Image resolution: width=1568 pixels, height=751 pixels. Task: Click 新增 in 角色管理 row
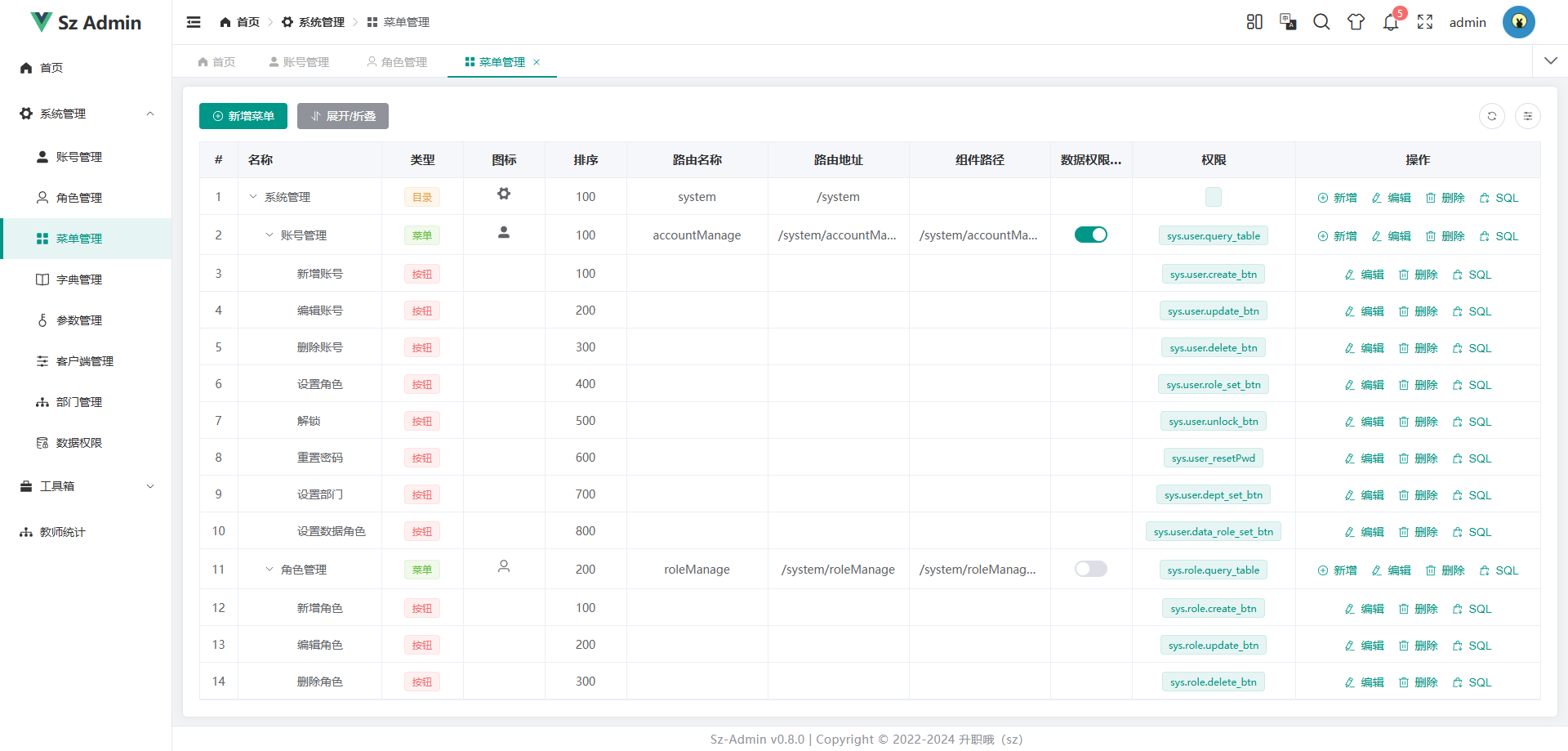point(1337,570)
